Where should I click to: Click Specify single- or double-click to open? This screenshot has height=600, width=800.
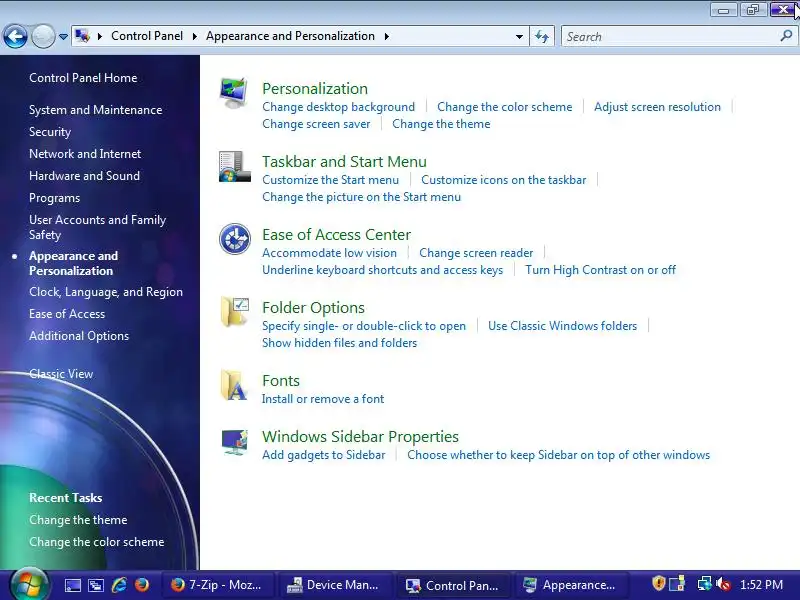[x=364, y=326]
